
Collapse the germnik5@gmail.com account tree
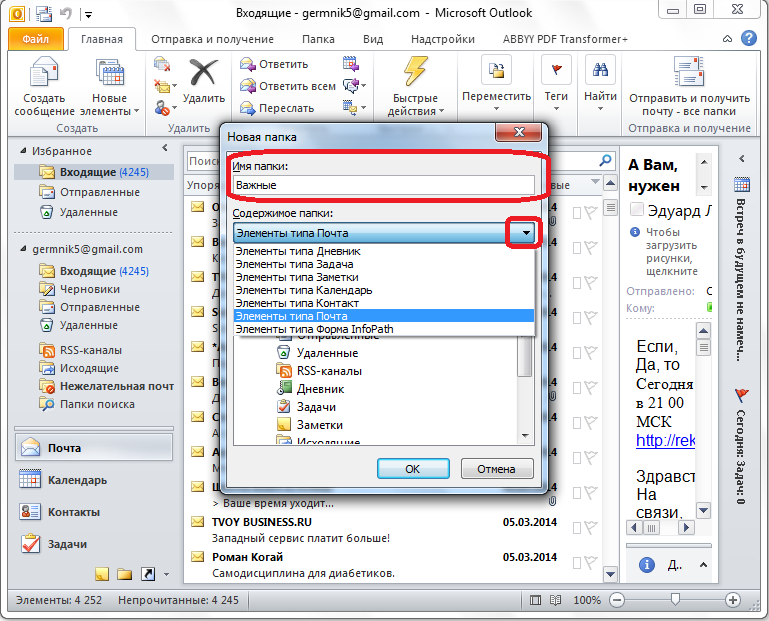[23, 249]
